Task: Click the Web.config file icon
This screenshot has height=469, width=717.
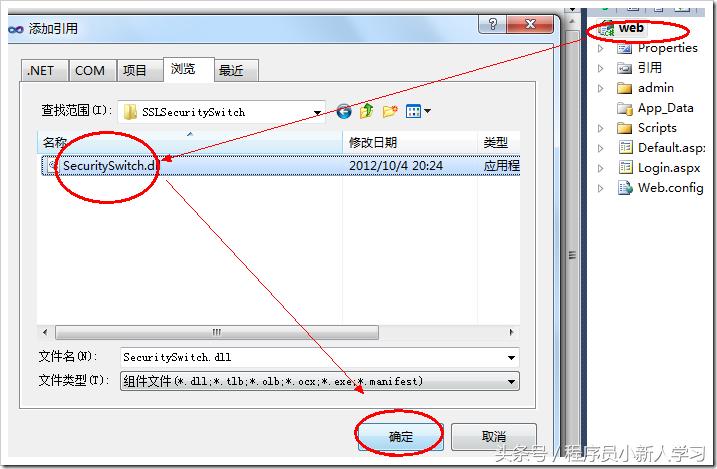Action: [625, 188]
